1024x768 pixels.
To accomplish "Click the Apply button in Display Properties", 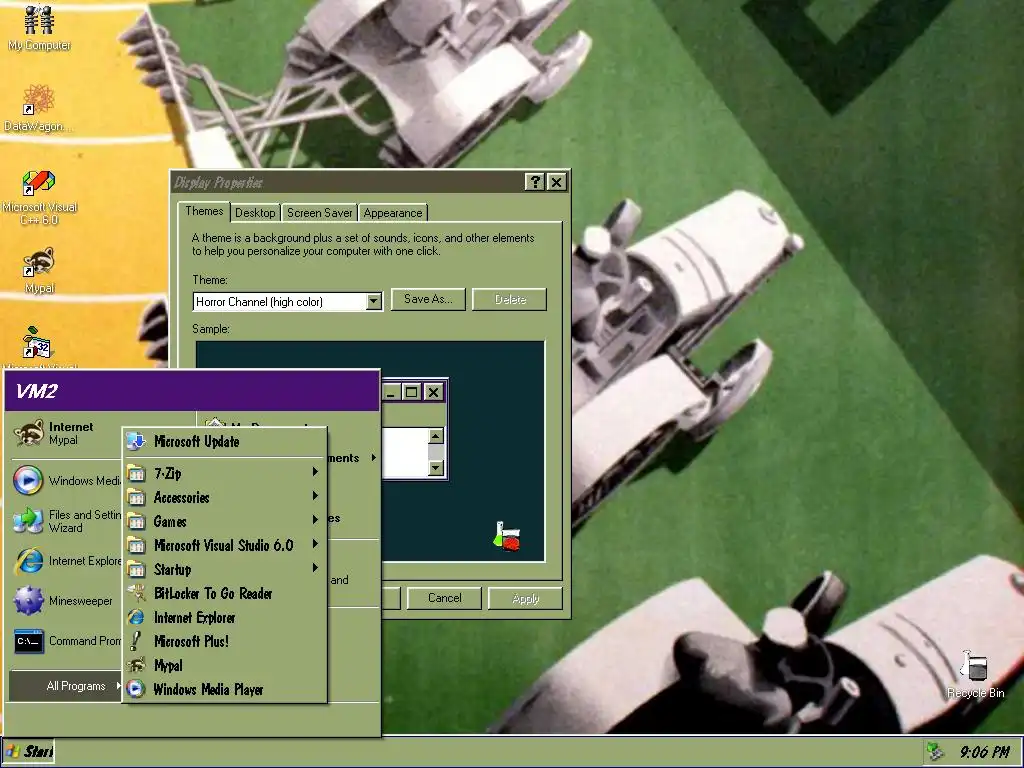I will pos(525,598).
